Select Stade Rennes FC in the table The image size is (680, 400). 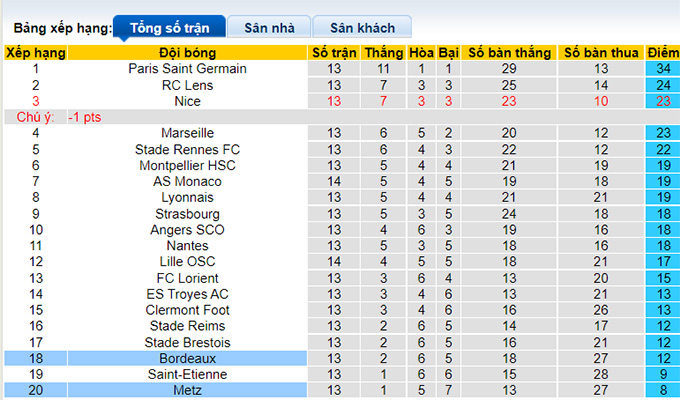[x=187, y=149]
